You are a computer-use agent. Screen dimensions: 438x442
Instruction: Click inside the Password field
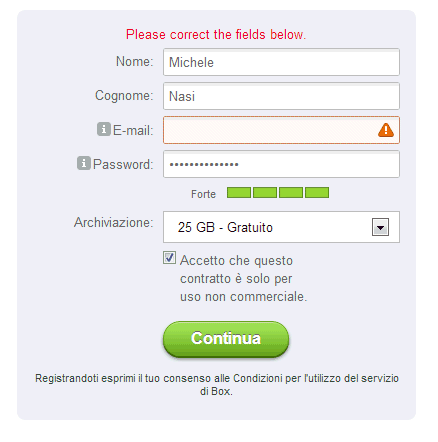click(x=281, y=164)
